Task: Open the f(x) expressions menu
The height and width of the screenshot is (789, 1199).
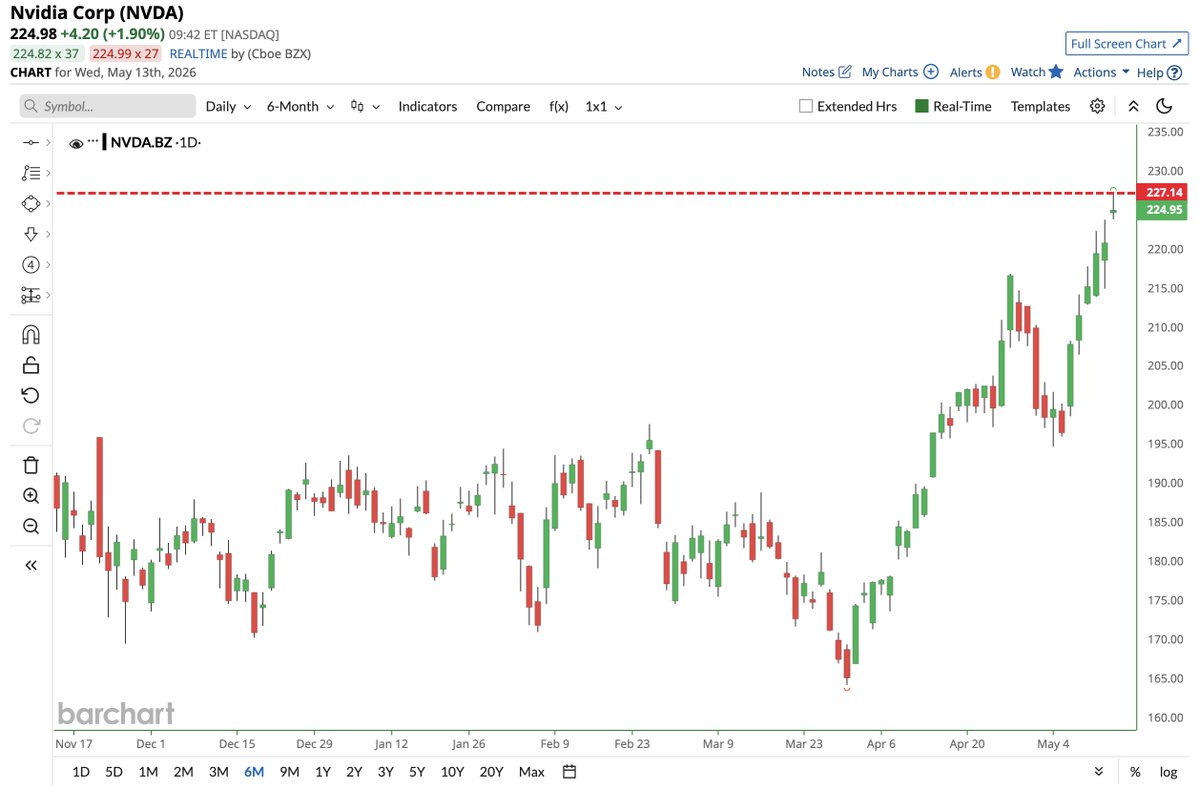Action: (559, 106)
